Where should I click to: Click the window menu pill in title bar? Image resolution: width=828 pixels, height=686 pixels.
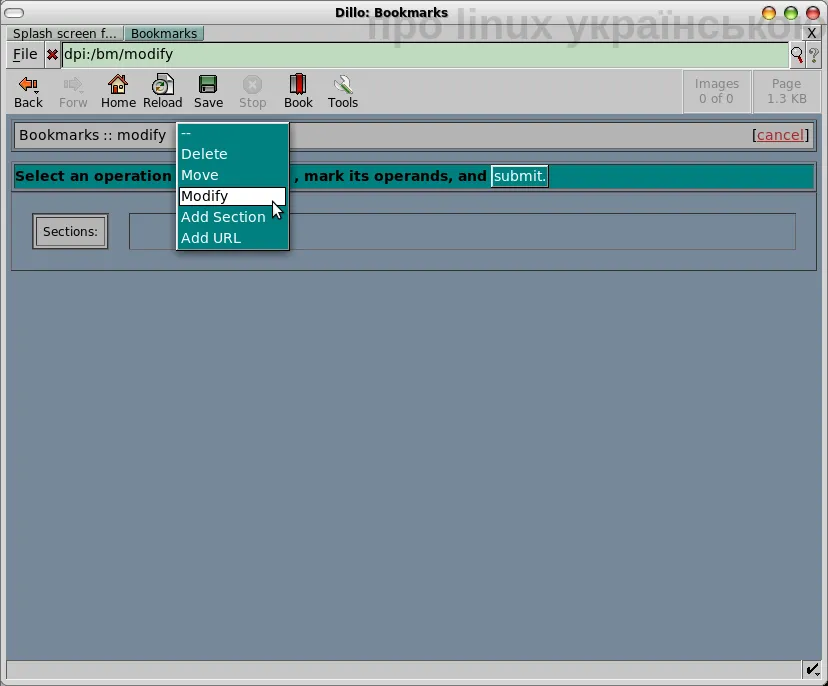(14, 13)
